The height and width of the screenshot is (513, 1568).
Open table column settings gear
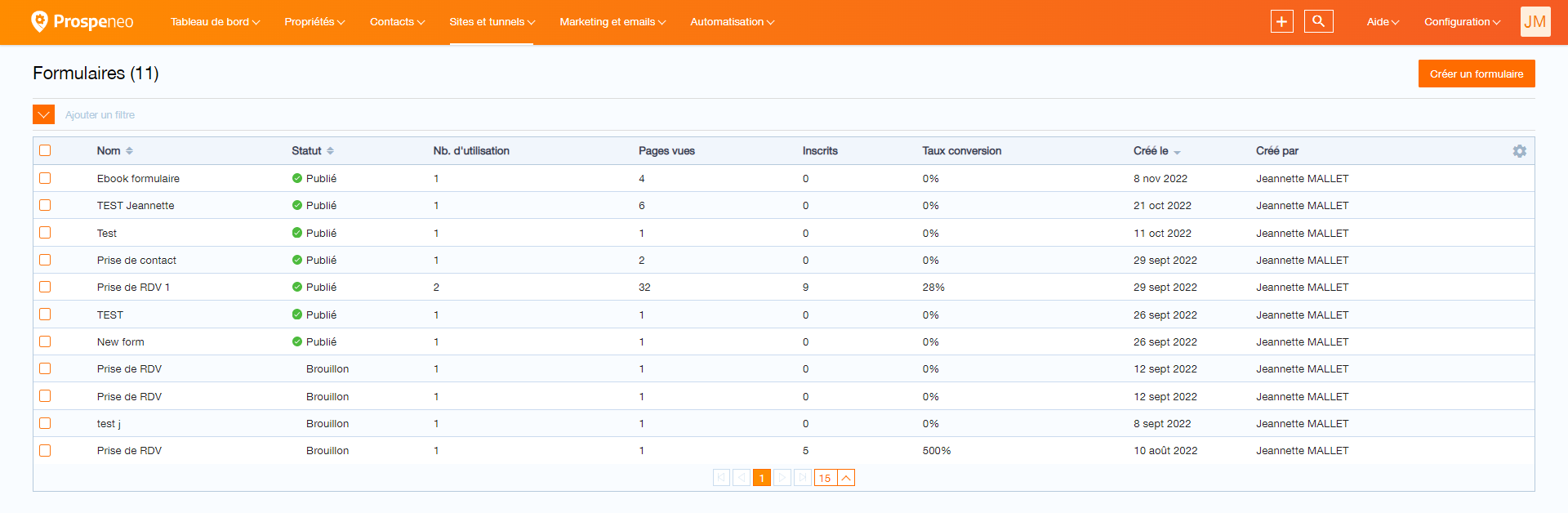coord(1519,151)
